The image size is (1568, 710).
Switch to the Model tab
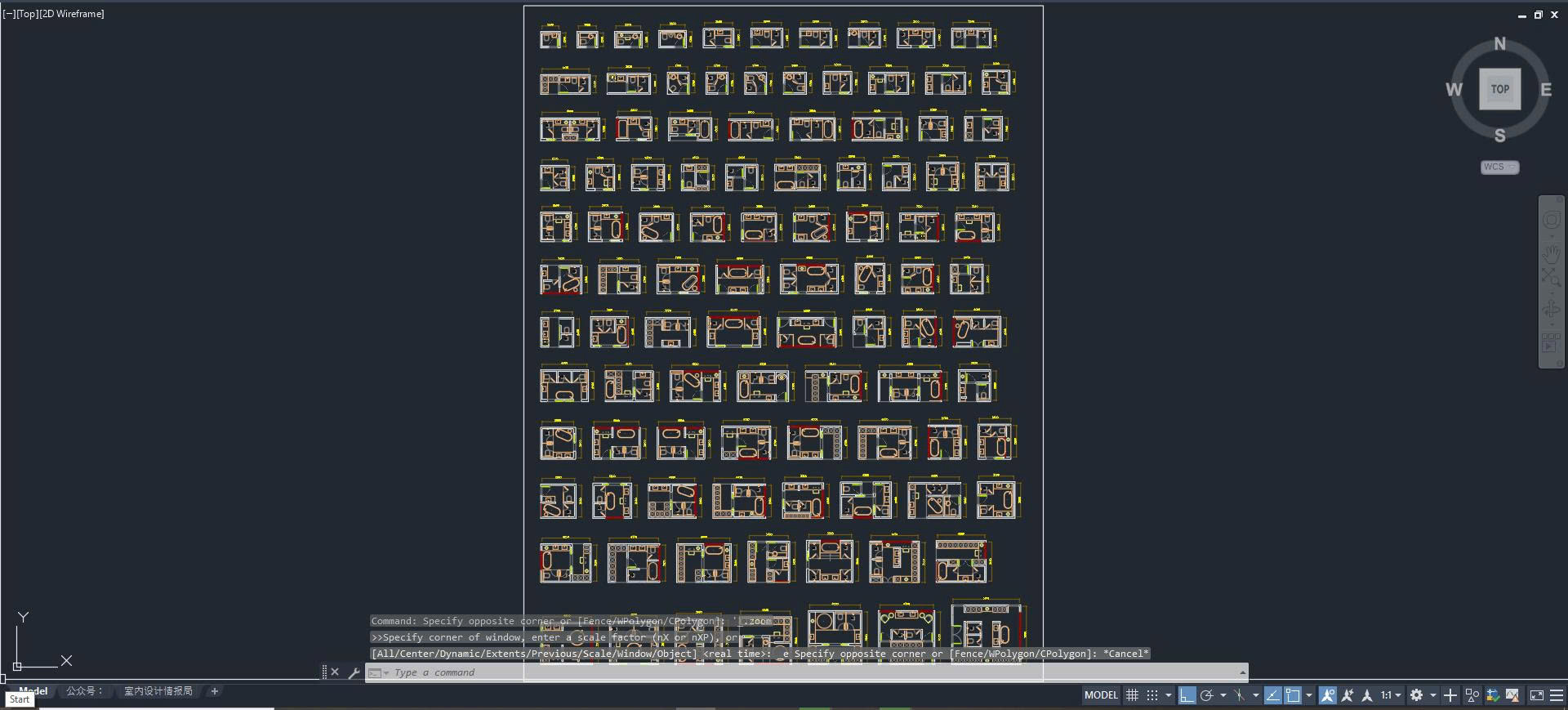[33, 691]
